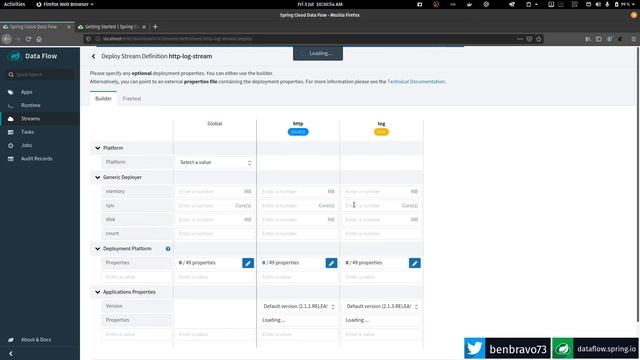Click the page vertical scrollbar
The height and width of the screenshot is (360, 640).
click(638, 184)
